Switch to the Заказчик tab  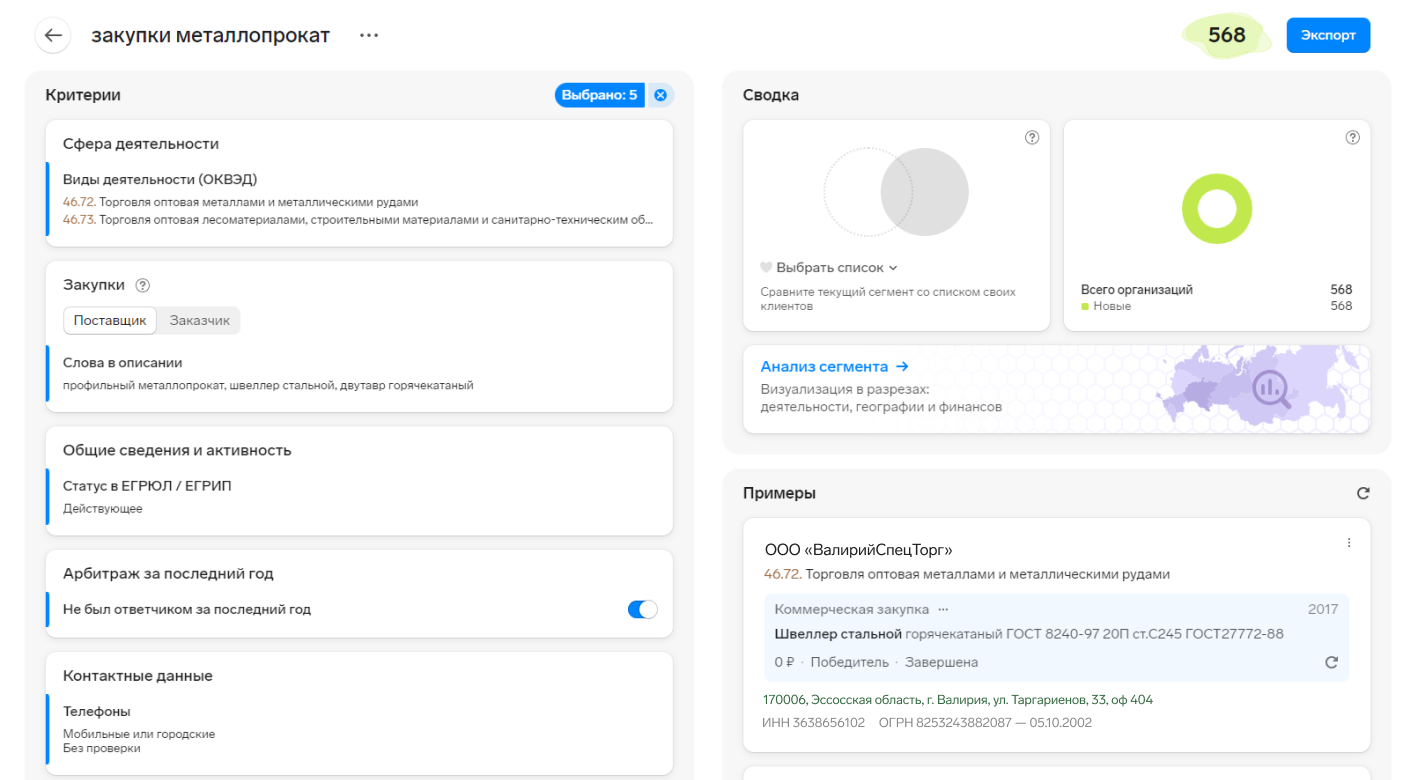(x=199, y=320)
